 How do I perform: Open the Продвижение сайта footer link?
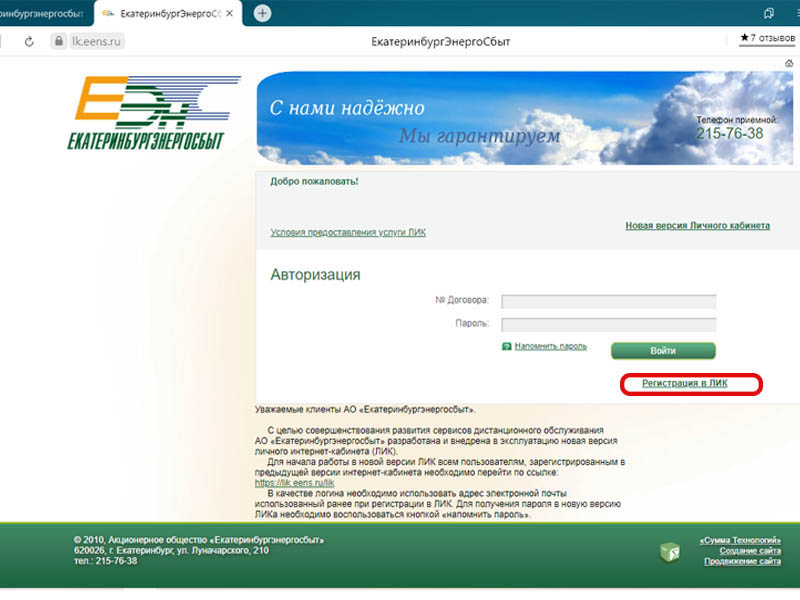(742, 561)
